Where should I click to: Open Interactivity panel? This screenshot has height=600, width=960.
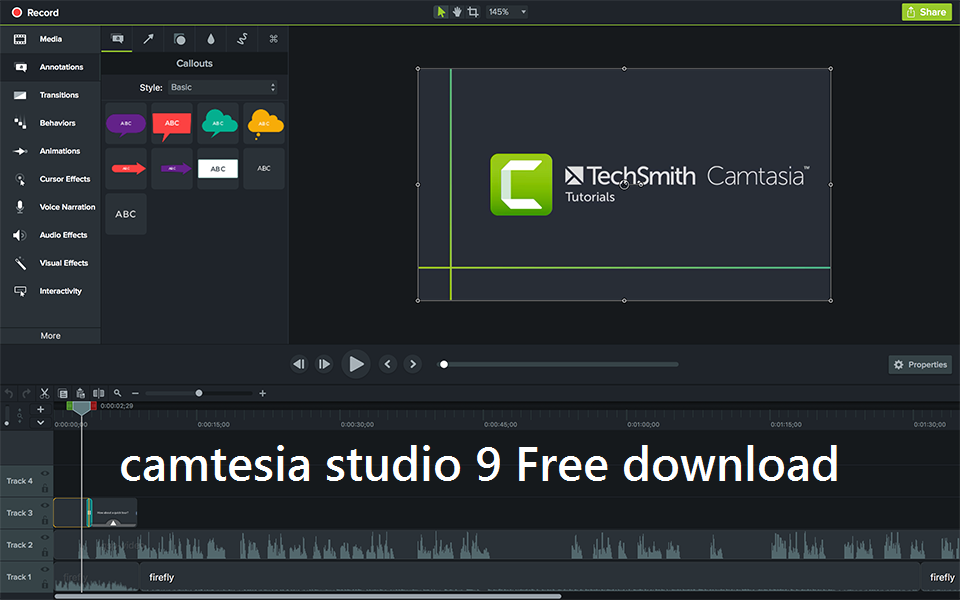pyautogui.click(x=50, y=291)
